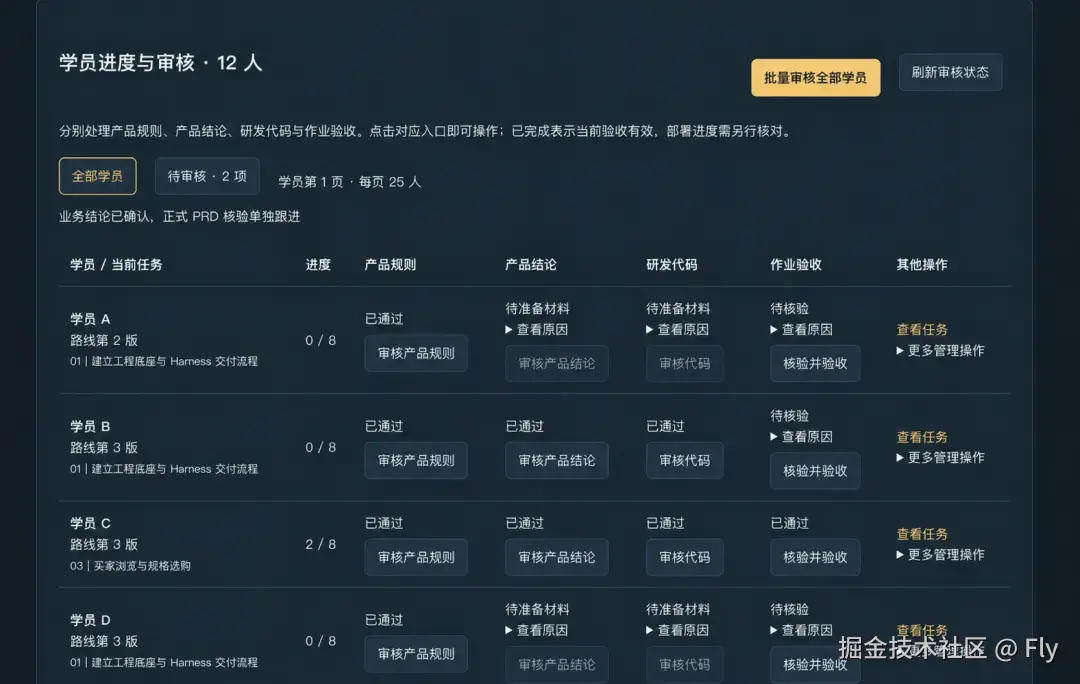Image resolution: width=1080 pixels, height=684 pixels.
Task: Click 审核产品规则 for 学员 D
Action: click(x=416, y=654)
